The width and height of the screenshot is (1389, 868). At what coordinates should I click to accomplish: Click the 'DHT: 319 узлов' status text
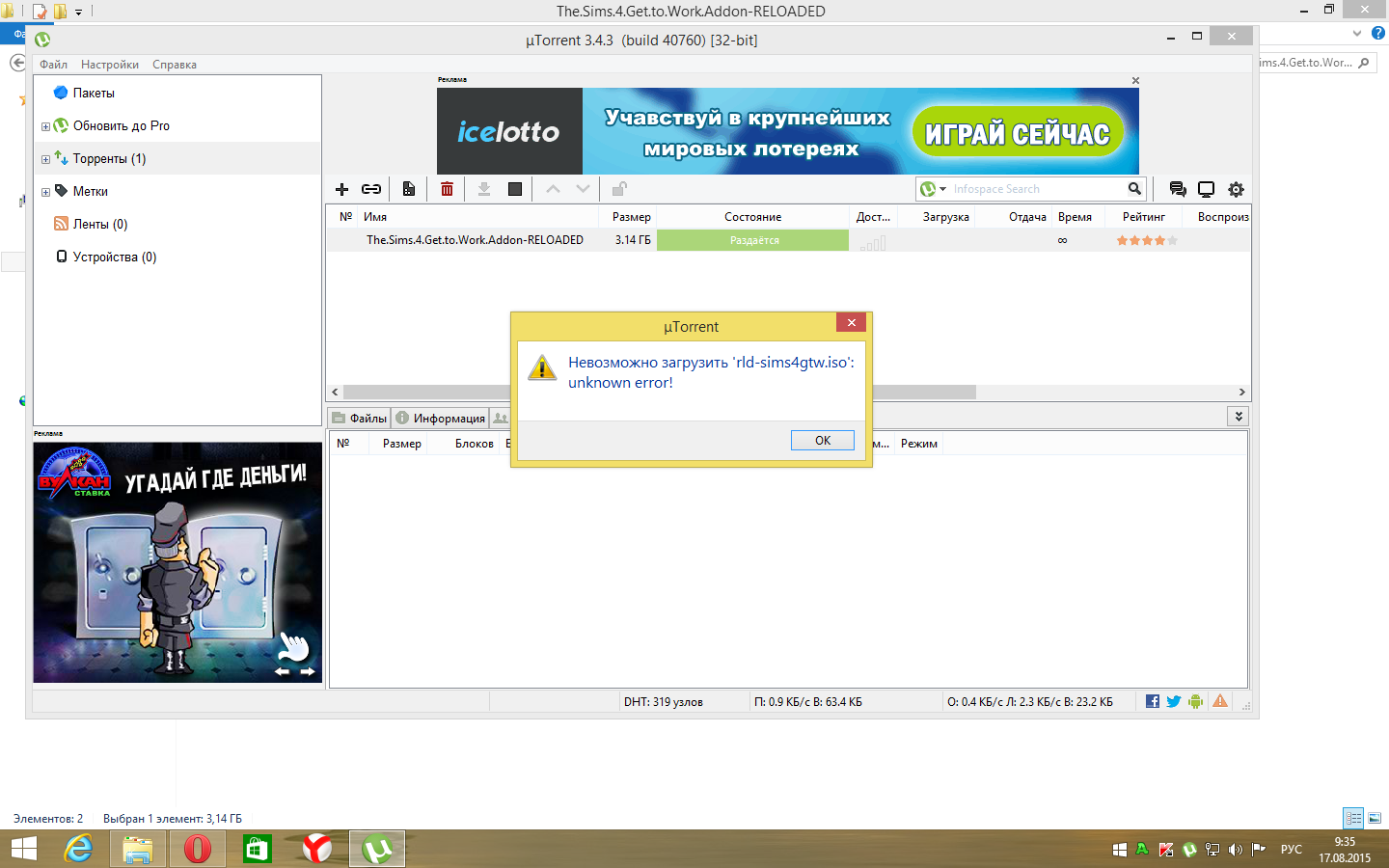coord(664,702)
